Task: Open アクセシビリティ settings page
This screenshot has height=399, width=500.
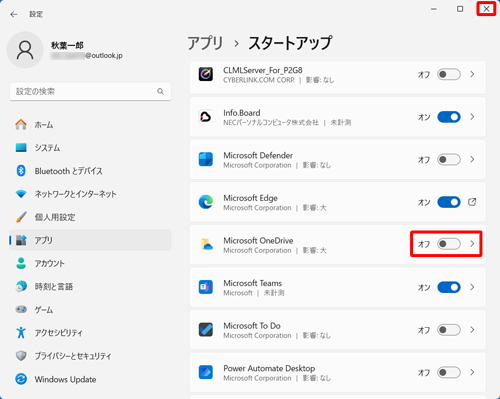Action: coord(90,333)
